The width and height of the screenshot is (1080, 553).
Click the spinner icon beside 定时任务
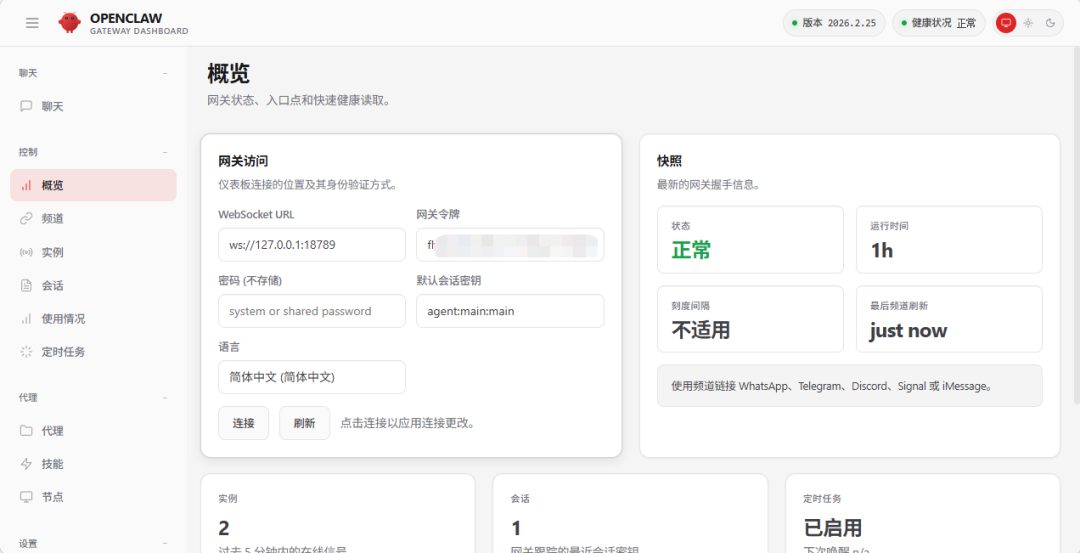coord(26,351)
